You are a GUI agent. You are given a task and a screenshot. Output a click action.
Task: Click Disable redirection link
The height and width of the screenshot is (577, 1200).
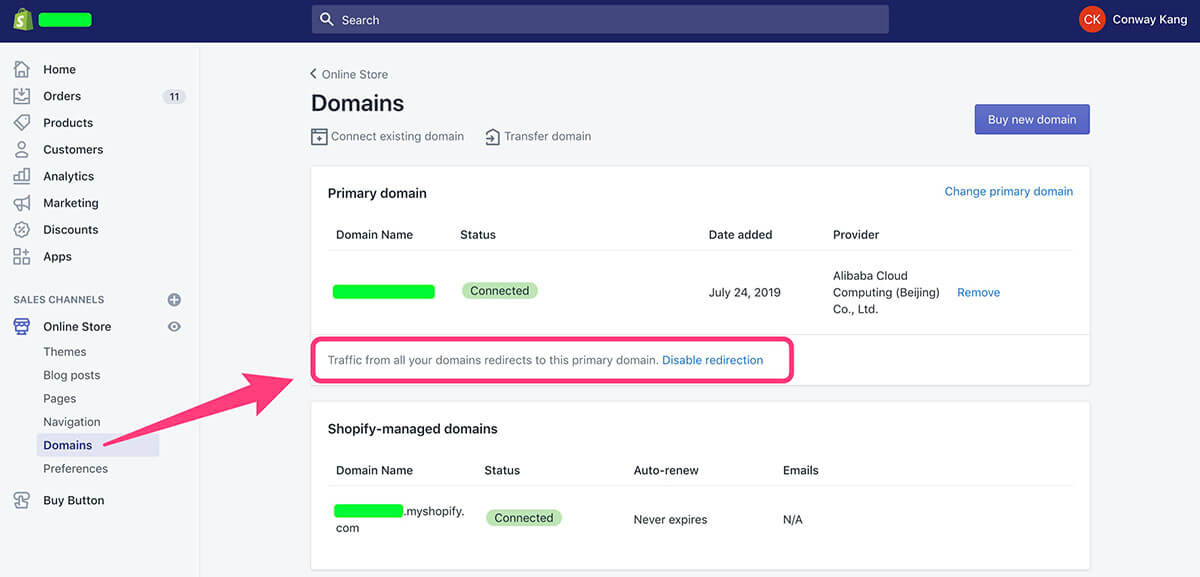point(712,360)
